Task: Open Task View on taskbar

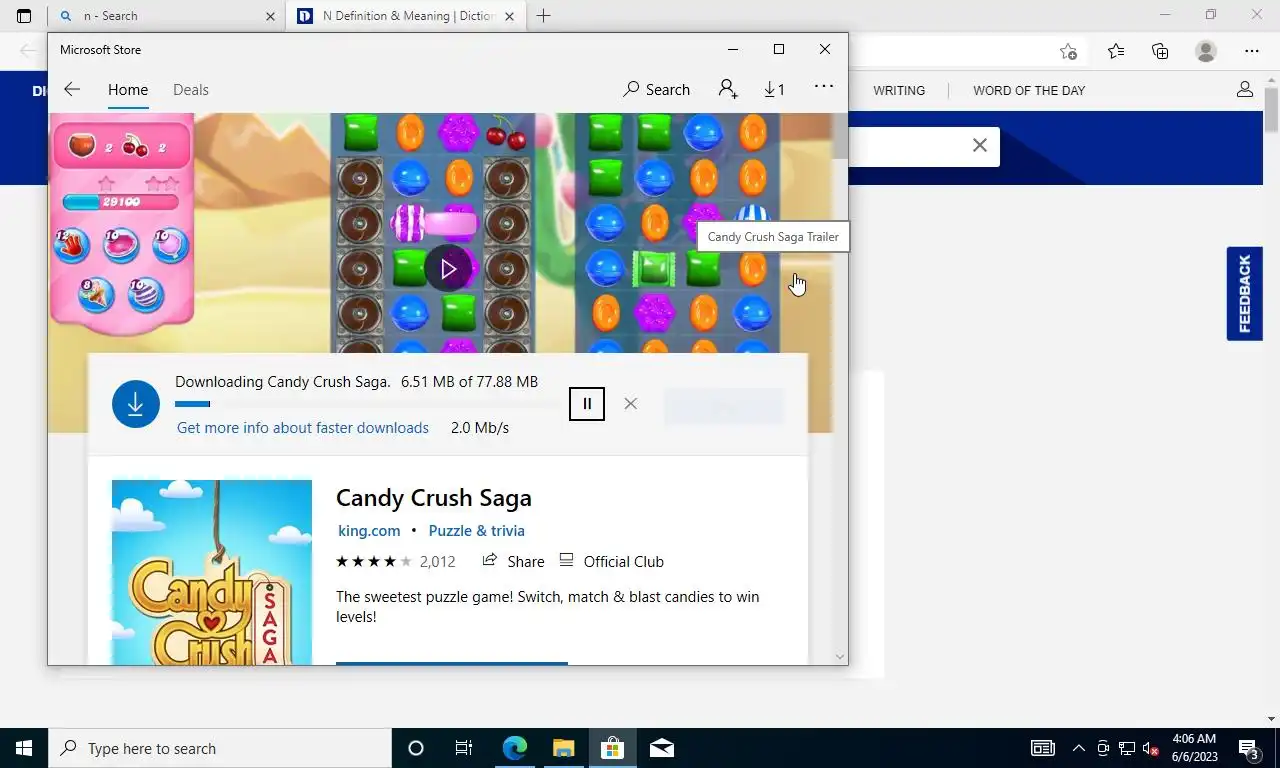Action: tap(464, 748)
